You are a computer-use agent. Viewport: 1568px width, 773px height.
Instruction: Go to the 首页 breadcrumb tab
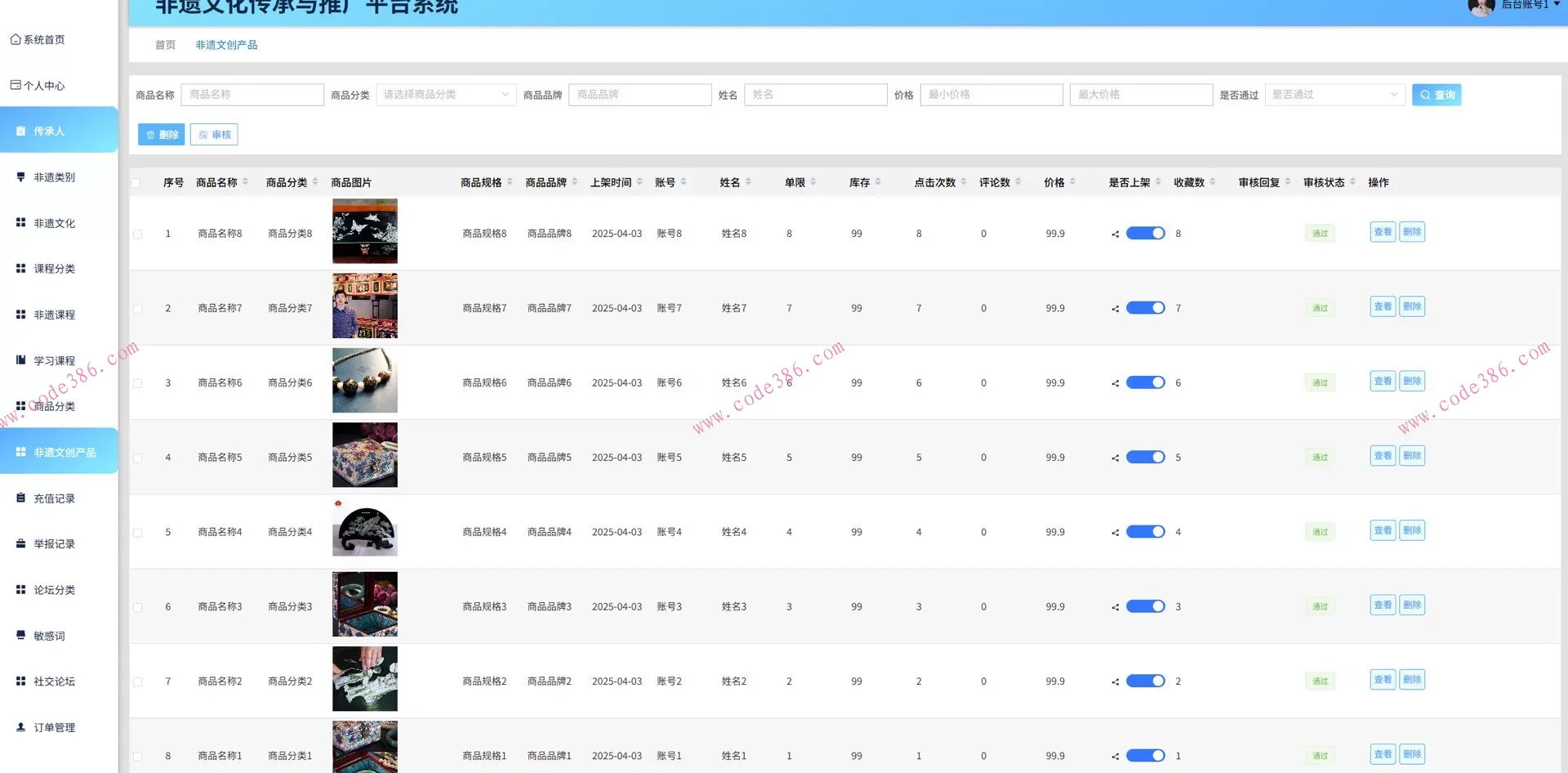165,45
